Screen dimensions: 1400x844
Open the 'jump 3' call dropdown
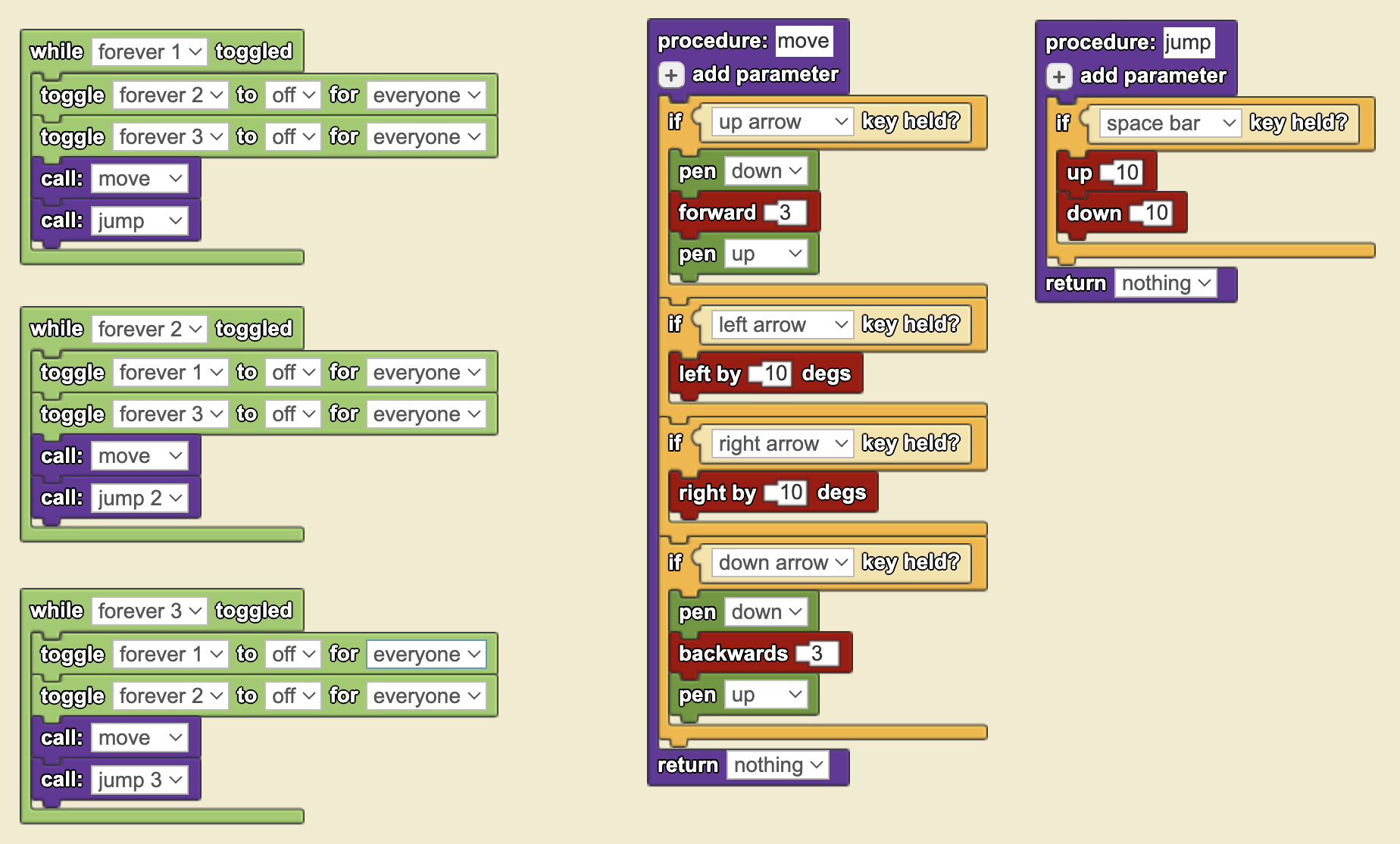(x=140, y=780)
